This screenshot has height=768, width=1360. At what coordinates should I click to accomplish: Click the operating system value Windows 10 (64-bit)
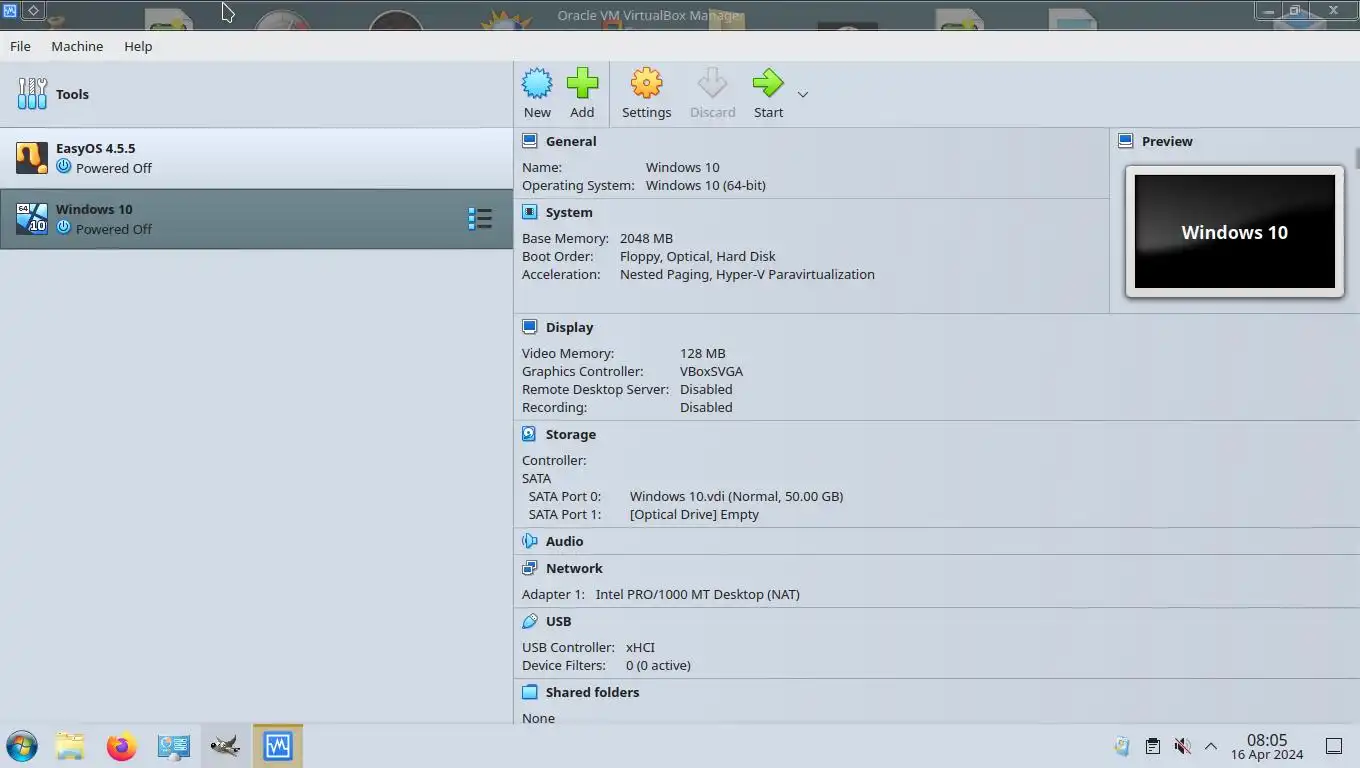point(706,185)
